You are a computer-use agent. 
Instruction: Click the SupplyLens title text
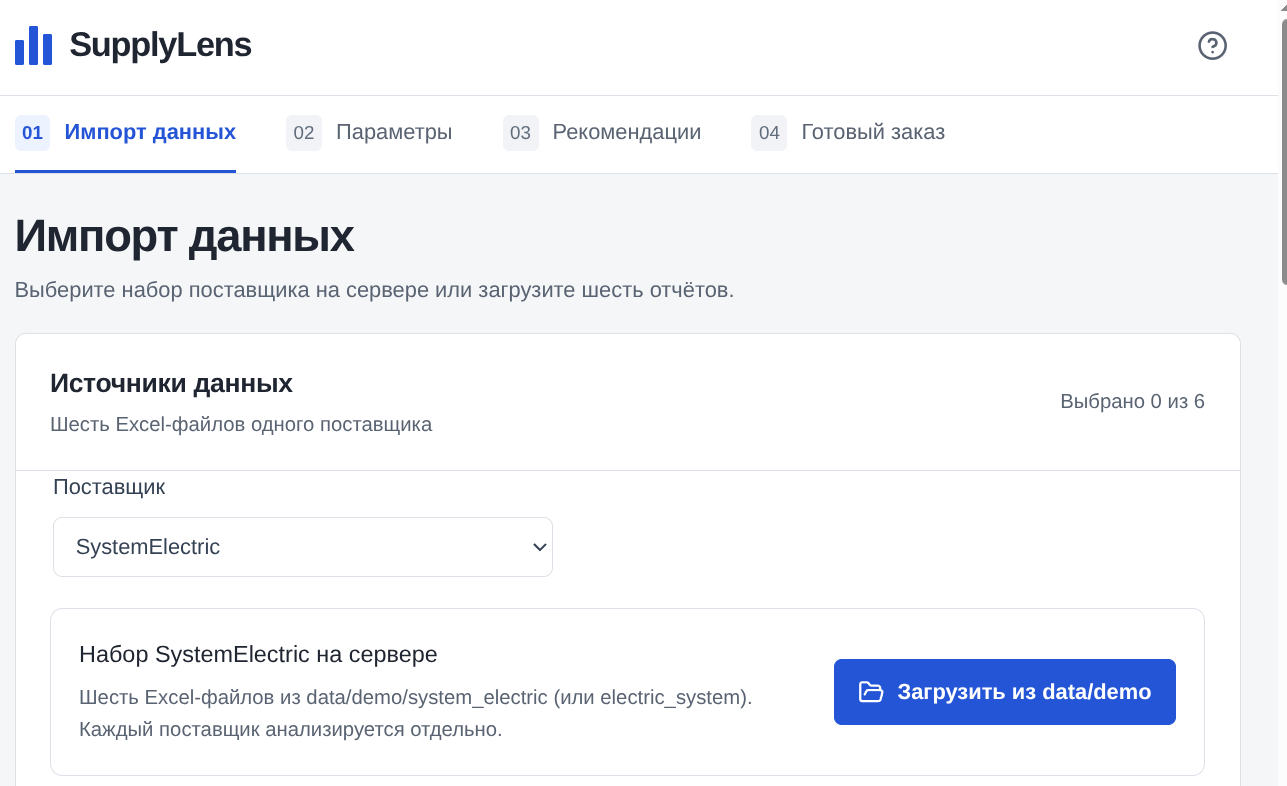click(x=160, y=45)
